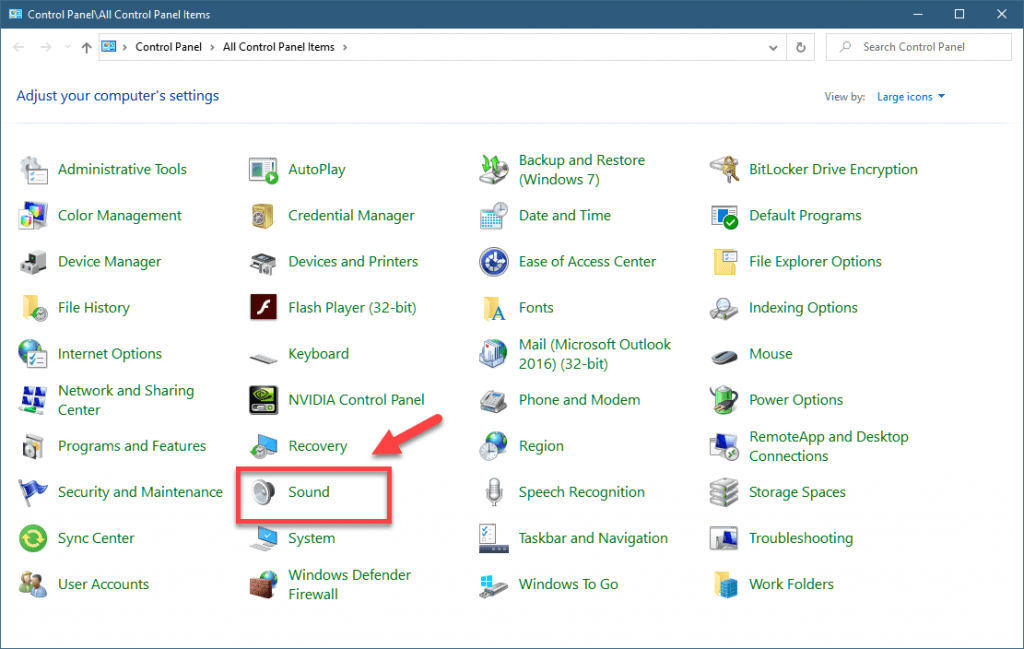Viewport: 1024px width, 649px height.
Task: Open the address bar history dropdown
Action: [x=772, y=46]
